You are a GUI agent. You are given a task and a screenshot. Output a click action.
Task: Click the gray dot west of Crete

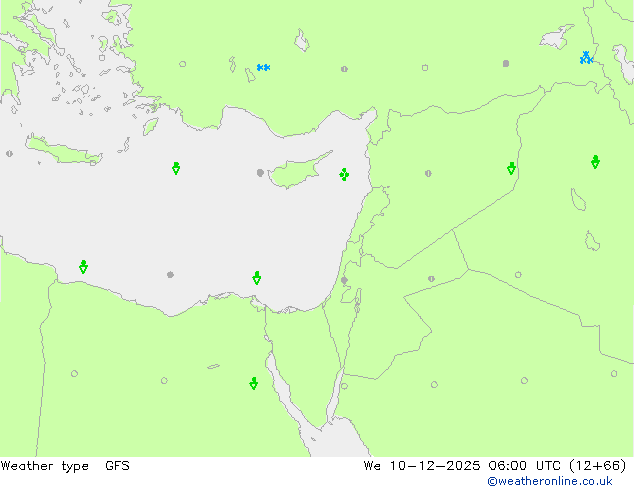[x=9, y=153]
